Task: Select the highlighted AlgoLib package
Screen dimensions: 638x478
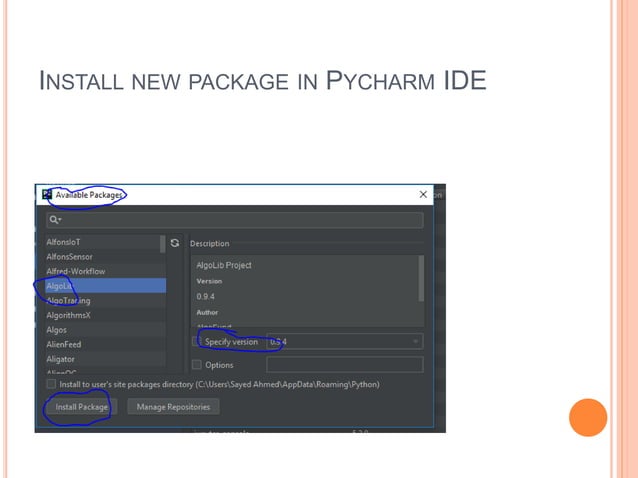Action: coord(105,286)
